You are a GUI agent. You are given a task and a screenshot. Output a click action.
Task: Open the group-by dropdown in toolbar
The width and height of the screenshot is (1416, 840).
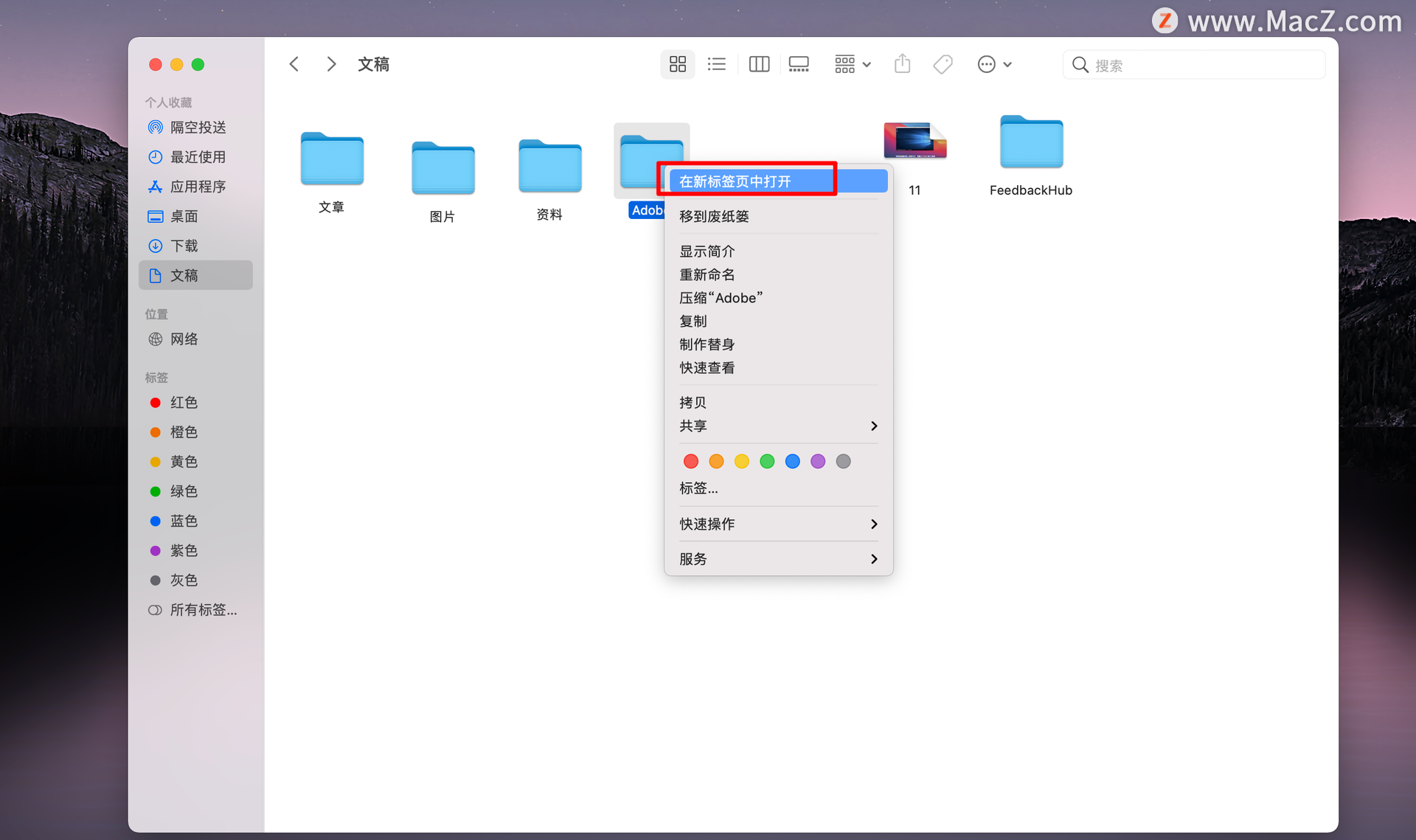coord(853,65)
